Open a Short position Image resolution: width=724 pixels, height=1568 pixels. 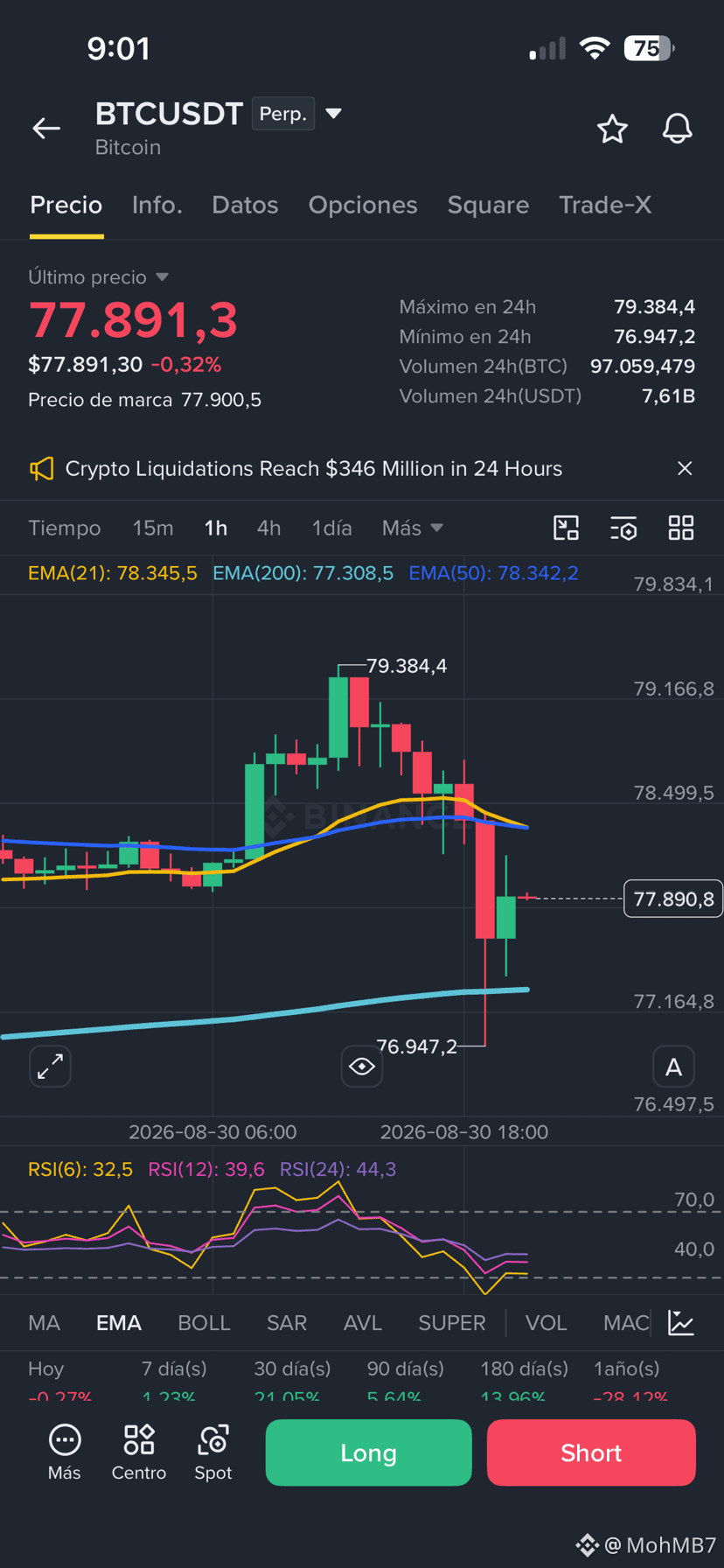(x=591, y=1452)
